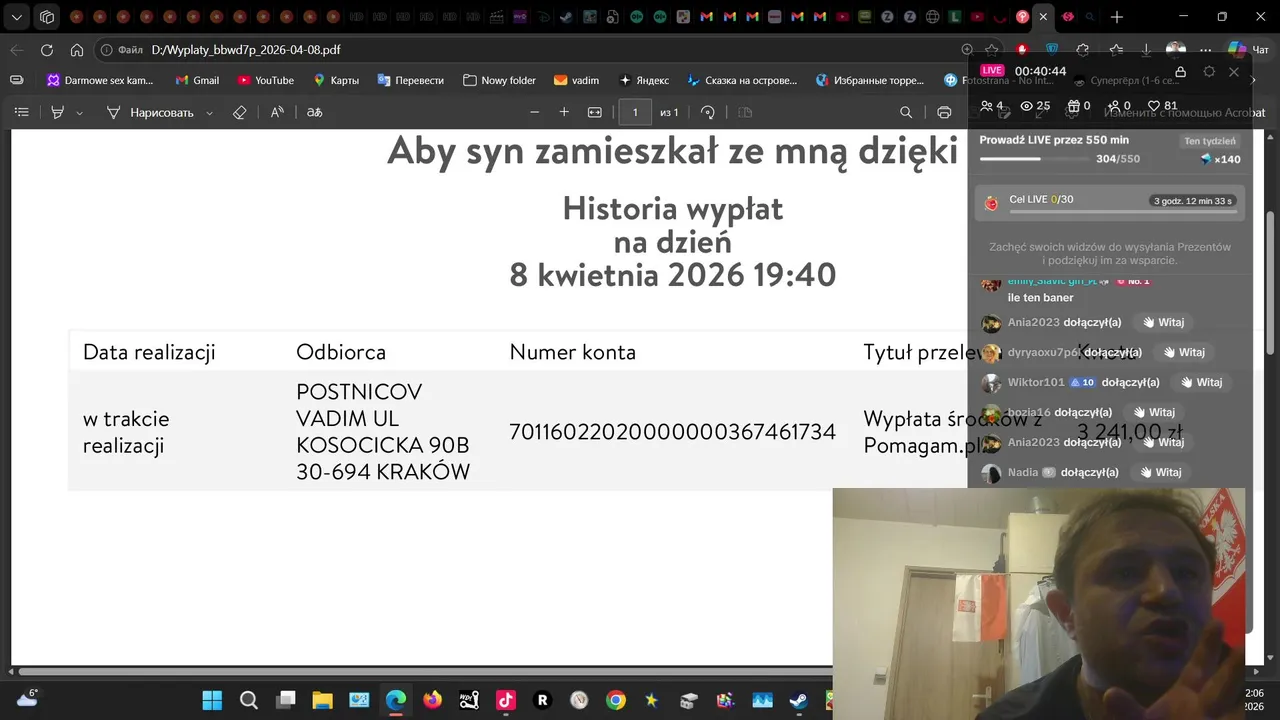Open Windows Start menu
Screen dimensions: 1280x720
tap(212, 700)
